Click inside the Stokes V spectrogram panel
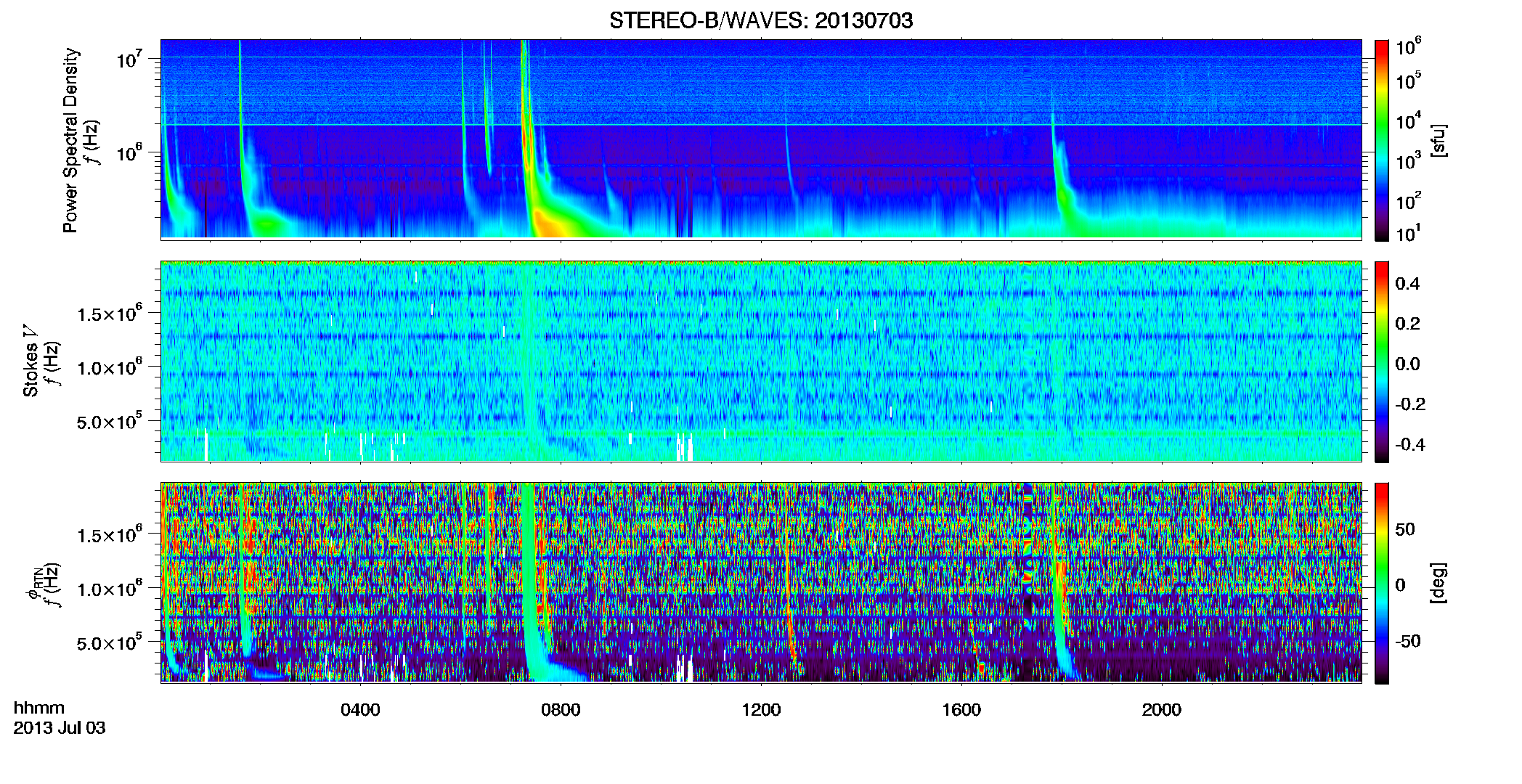 [761, 362]
